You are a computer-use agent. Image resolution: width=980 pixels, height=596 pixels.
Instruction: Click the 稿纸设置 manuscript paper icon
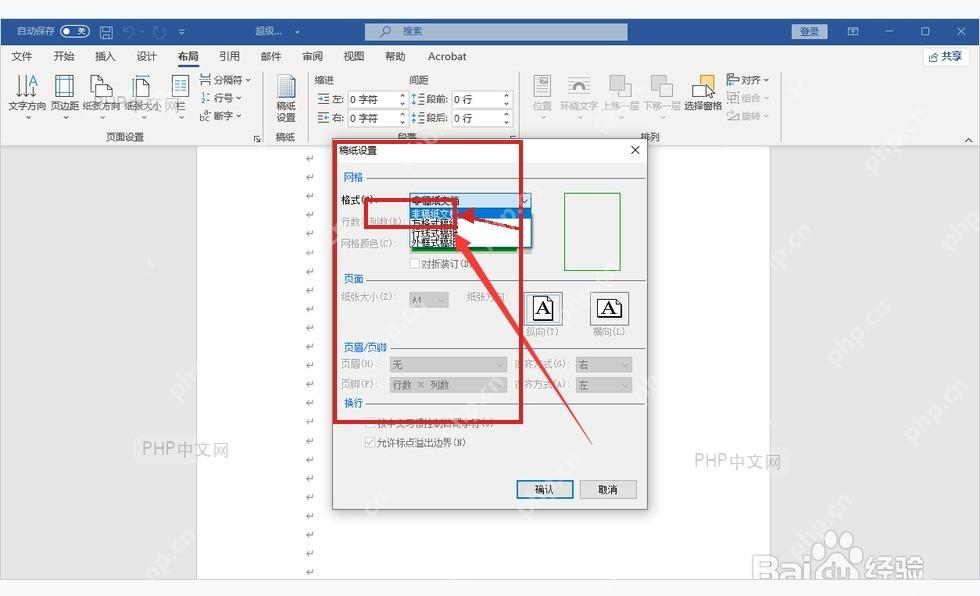click(x=286, y=99)
